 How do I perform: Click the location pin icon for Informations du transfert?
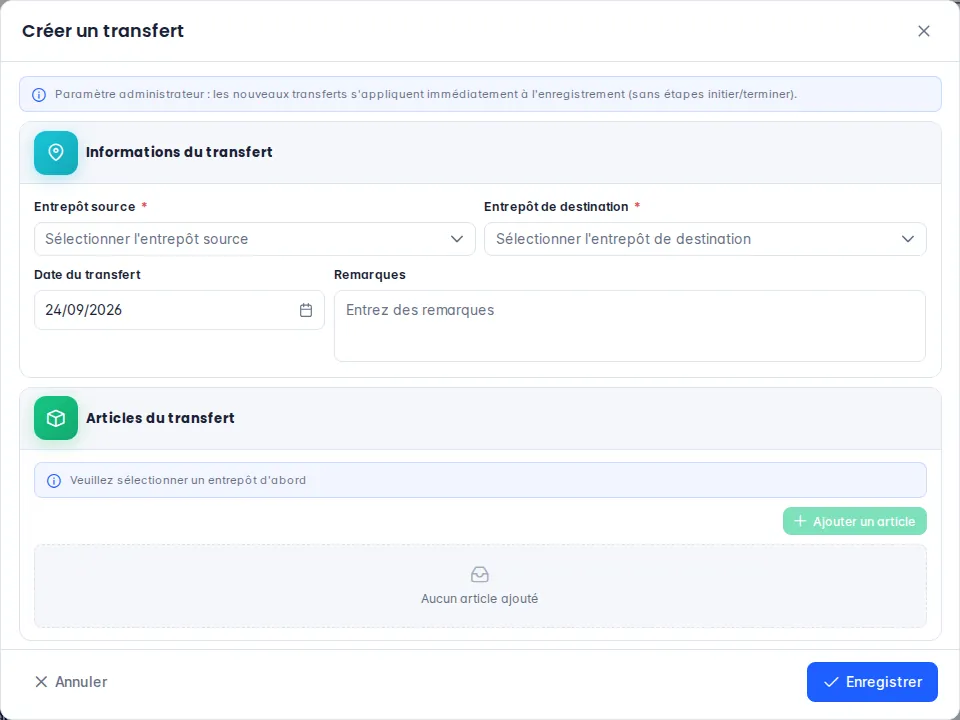point(56,153)
